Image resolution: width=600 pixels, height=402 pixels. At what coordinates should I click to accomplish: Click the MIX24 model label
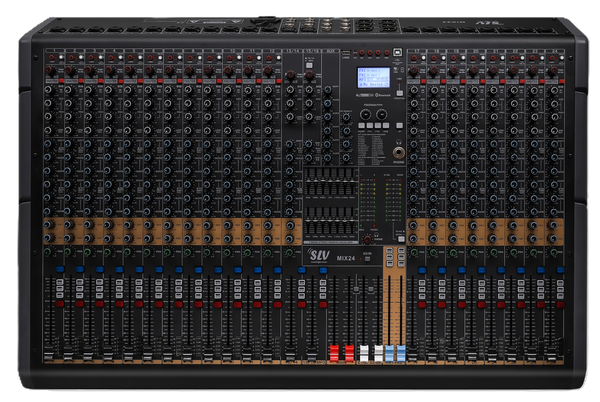tap(346, 258)
